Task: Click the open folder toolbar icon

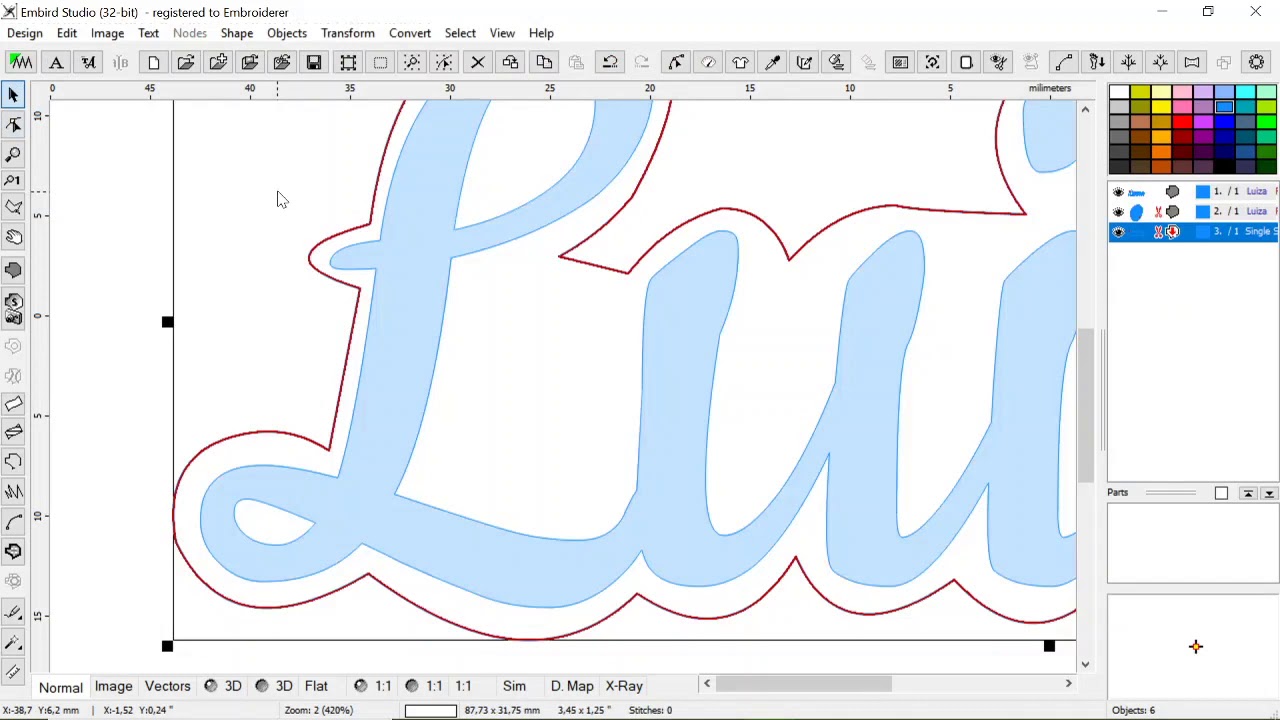Action: (186, 62)
